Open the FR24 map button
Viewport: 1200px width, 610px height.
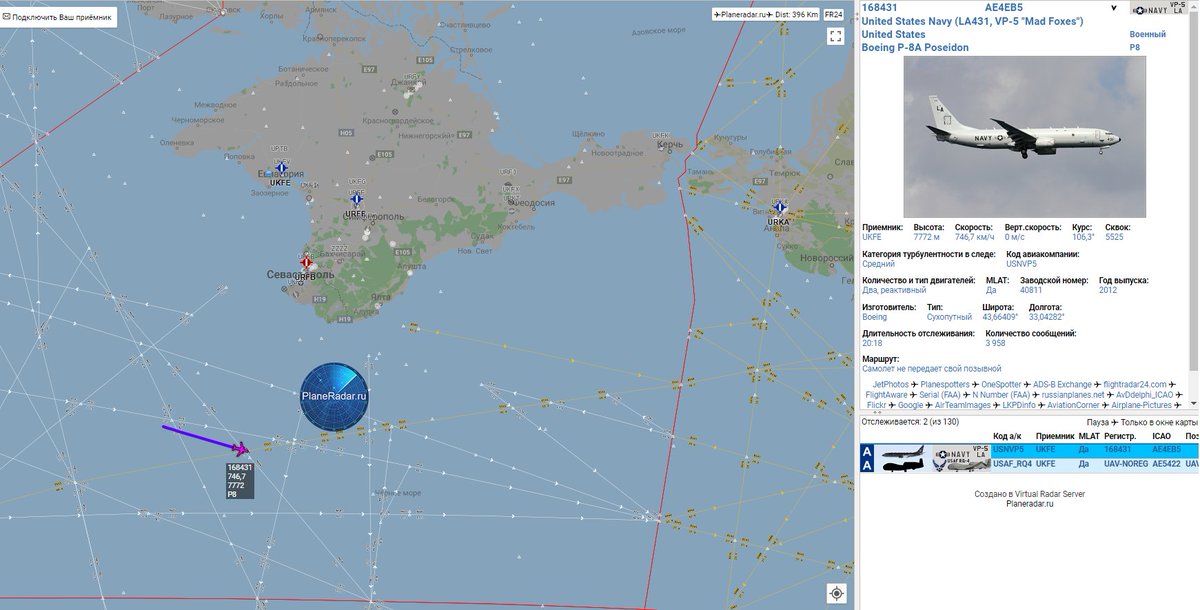coord(833,14)
